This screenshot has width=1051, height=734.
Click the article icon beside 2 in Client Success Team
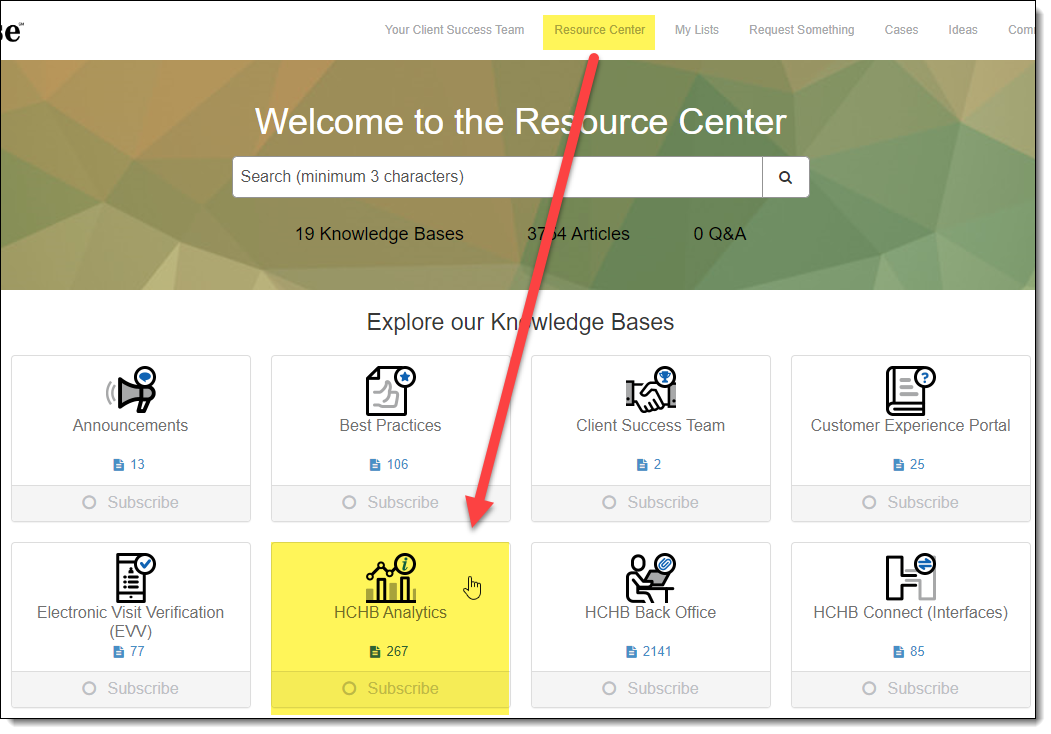coord(641,465)
